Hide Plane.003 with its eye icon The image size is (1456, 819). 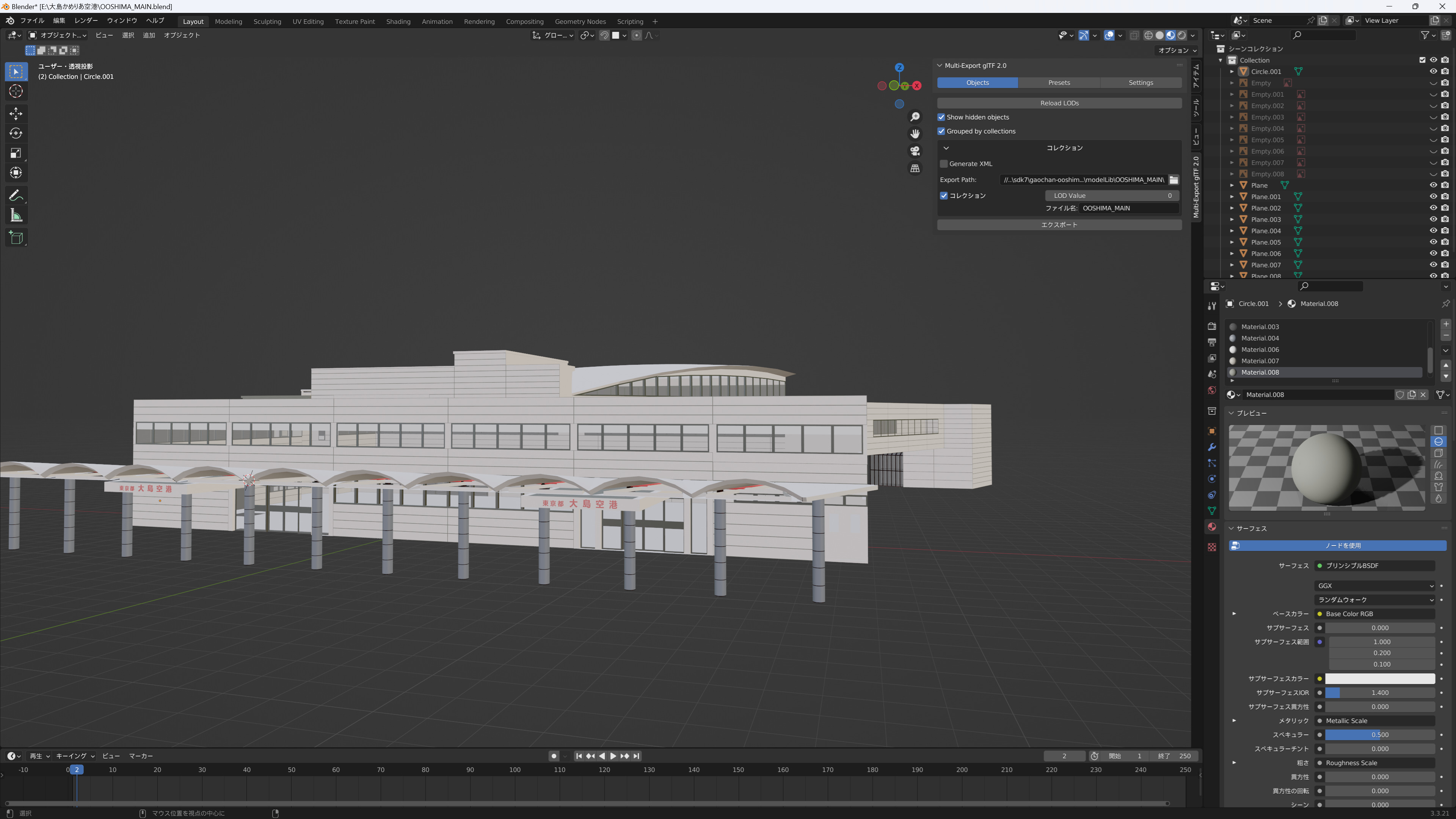(x=1433, y=219)
